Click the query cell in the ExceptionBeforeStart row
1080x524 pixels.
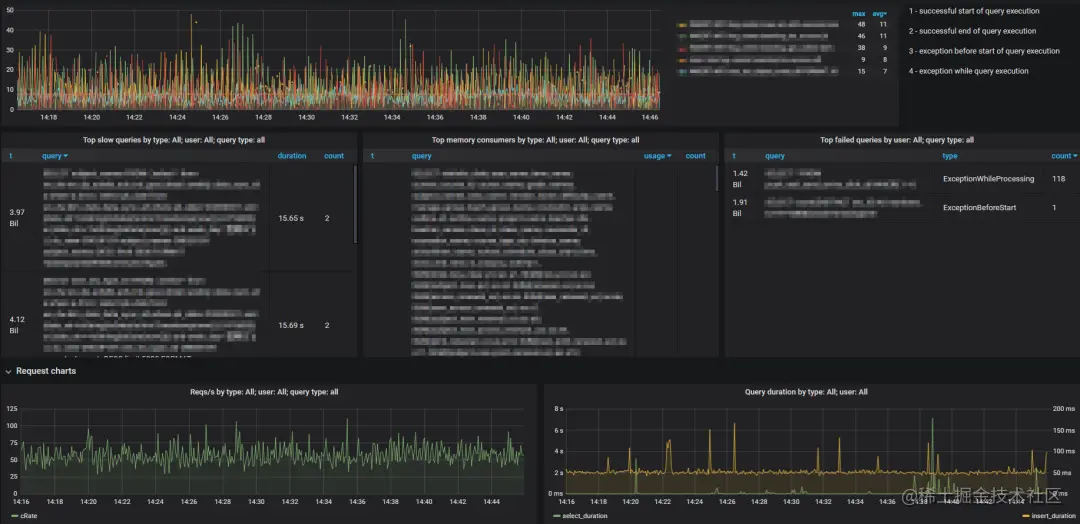842,207
